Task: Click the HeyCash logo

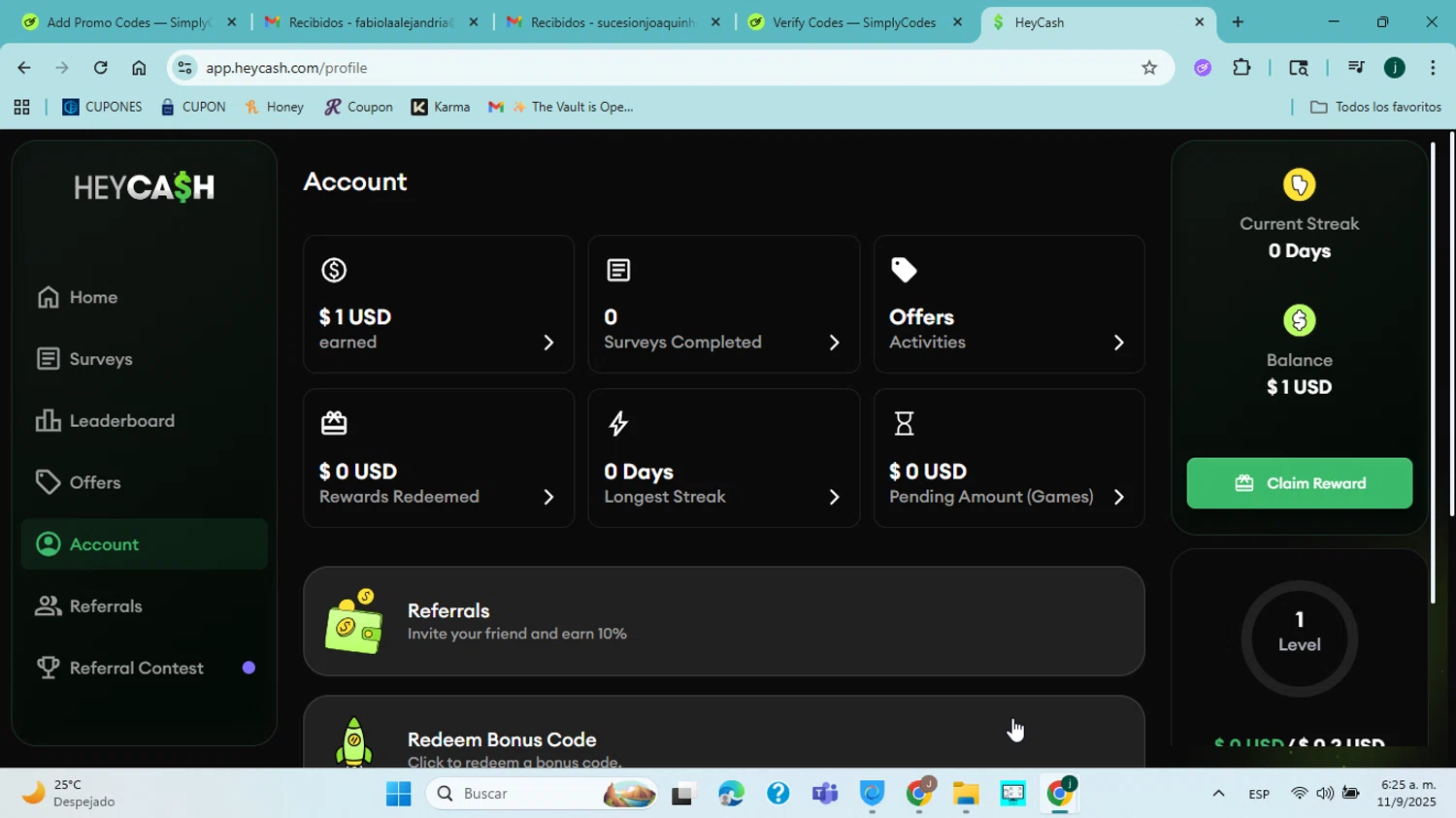Action: (145, 187)
